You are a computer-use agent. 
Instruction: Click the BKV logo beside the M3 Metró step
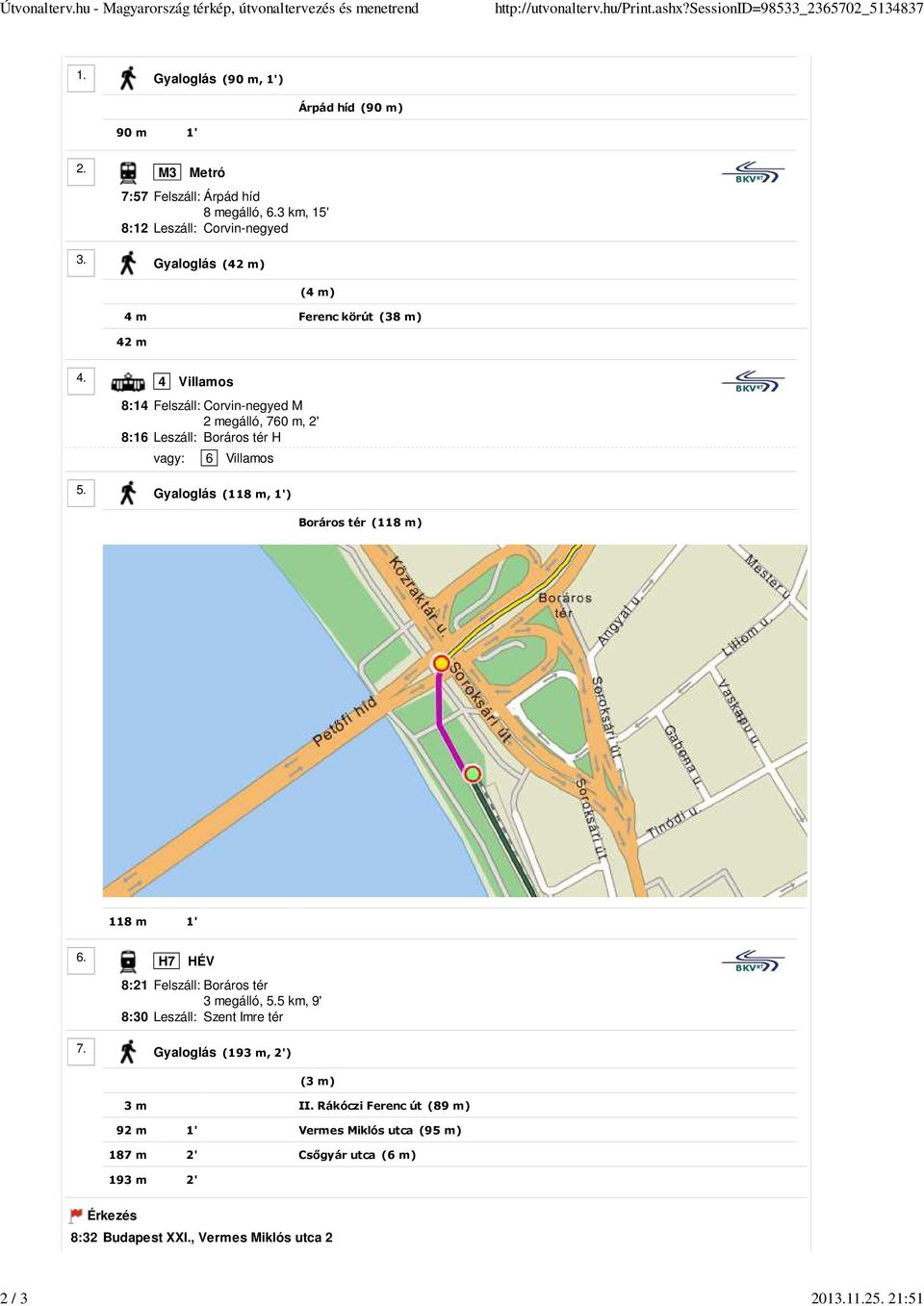(x=753, y=173)
